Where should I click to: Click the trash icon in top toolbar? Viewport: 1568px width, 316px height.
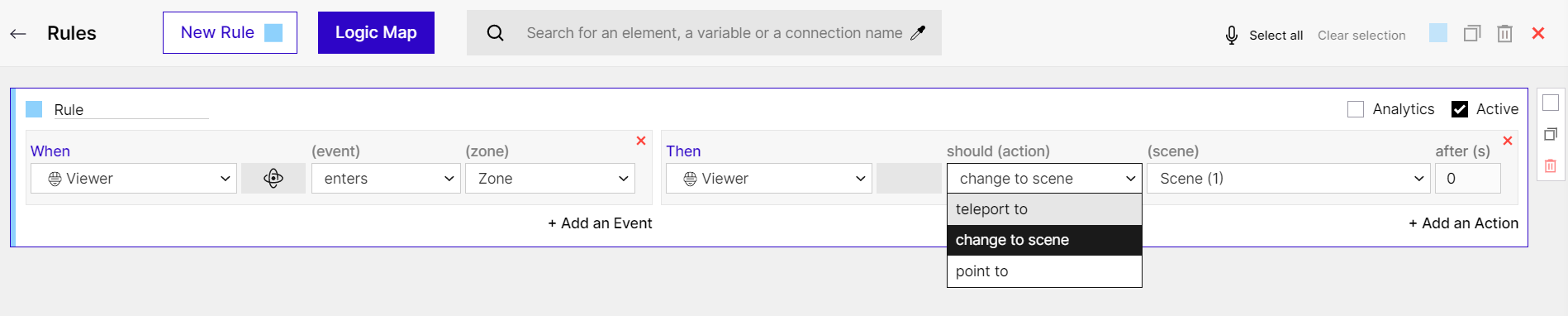pos(1504,34)
